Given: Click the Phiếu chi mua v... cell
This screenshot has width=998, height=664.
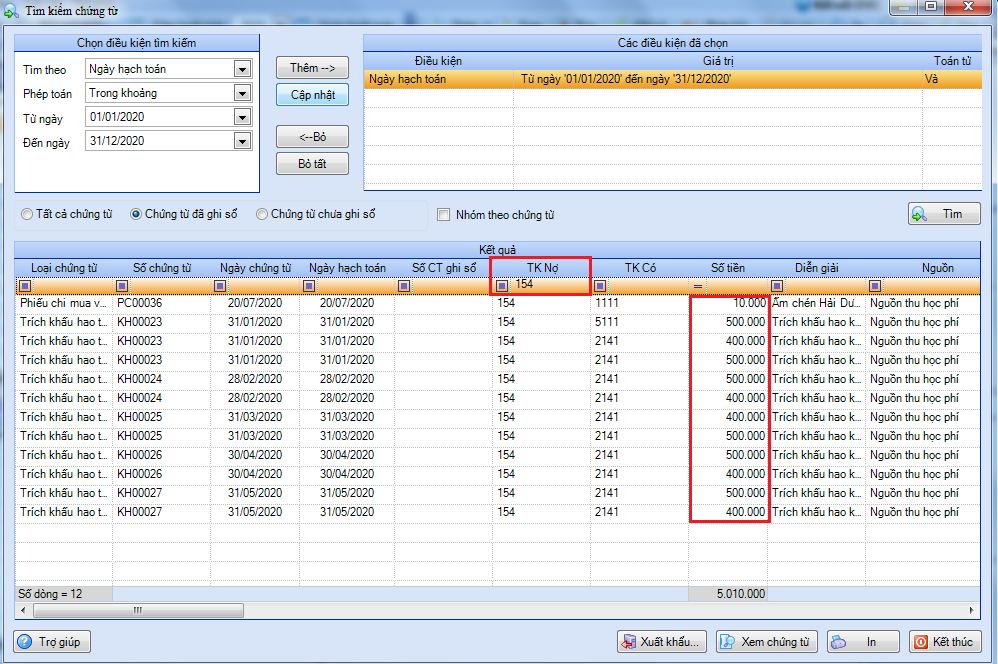Looking at the screenshot, I should tap(64, 303).
